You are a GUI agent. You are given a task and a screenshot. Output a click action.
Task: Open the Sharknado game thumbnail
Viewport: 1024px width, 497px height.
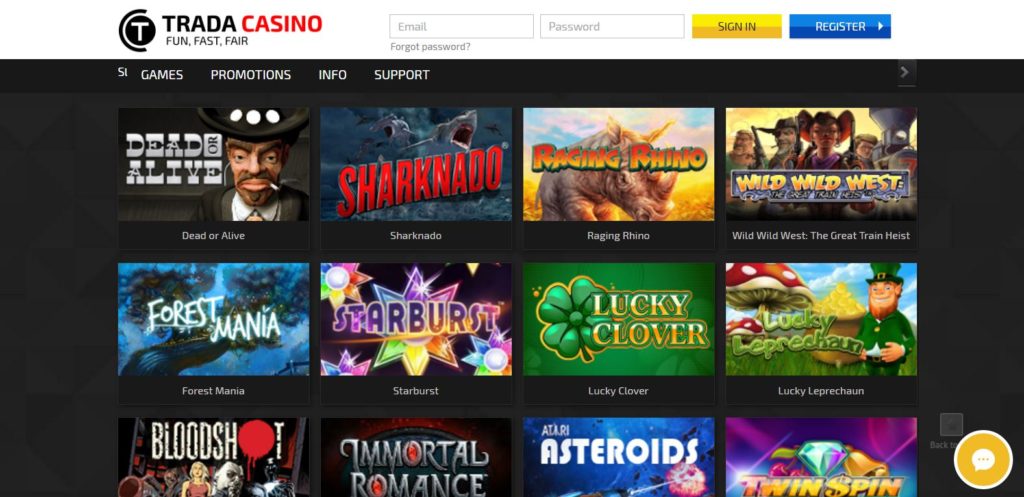pos(416,164)
